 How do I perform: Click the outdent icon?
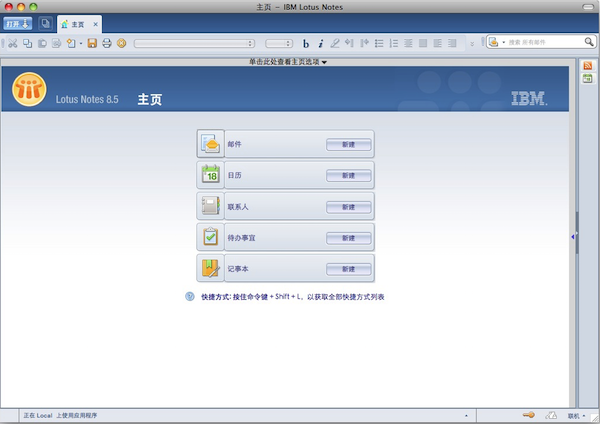(349, 43)
